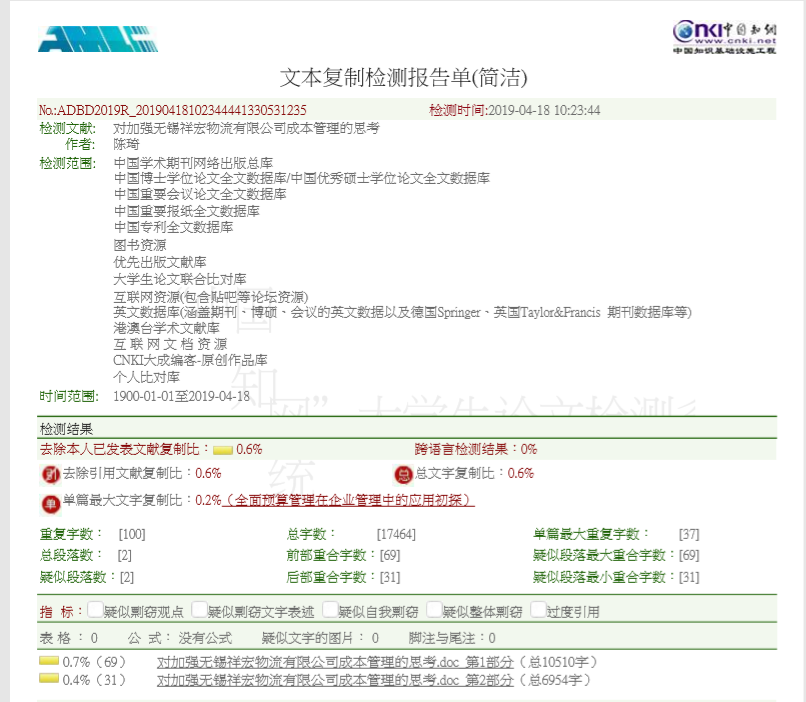This screenshot has width=806, height=702.
Task: Check the 过度引用 checkbox
Action: tap(538, 609)
